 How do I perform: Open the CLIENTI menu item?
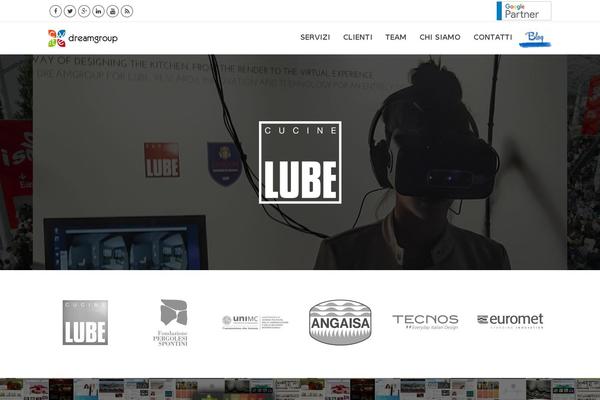(357, 37)
